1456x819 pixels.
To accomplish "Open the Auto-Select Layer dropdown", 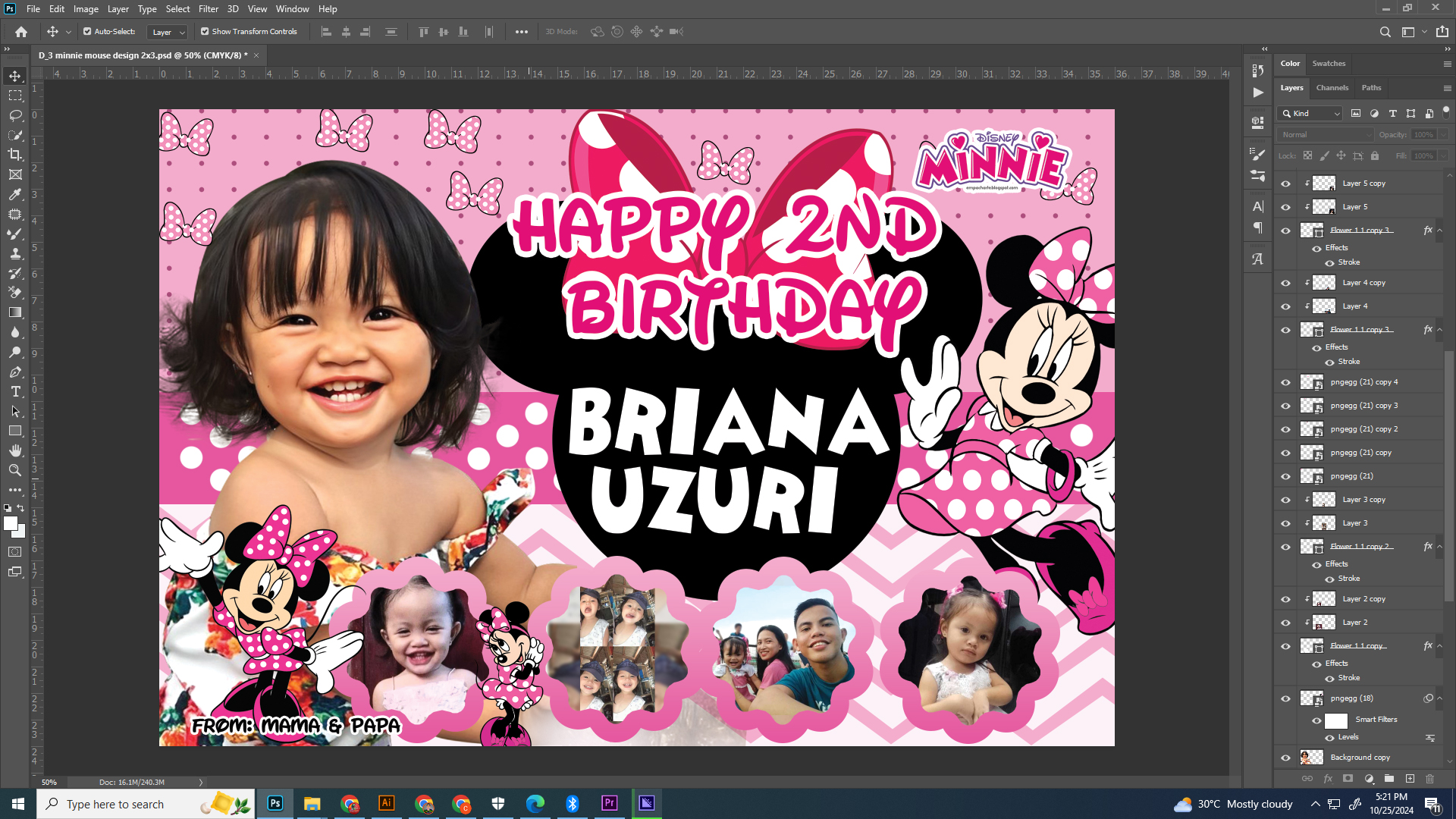I will [x=168, y=32].
